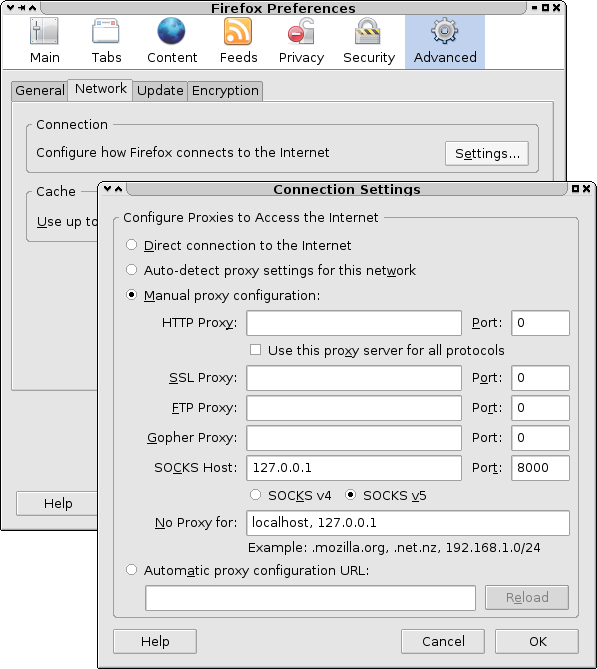
Task: Click the No Proxy for field
Action: (408, 523)
